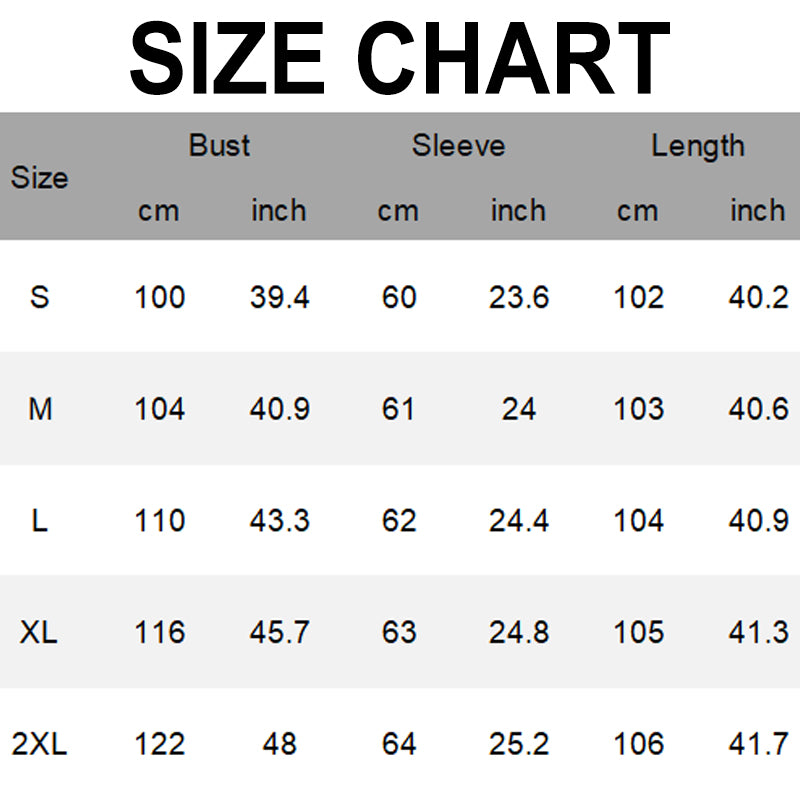Click the SIZE CHART title
Screen dimensions: 800x800
[400, 57]
